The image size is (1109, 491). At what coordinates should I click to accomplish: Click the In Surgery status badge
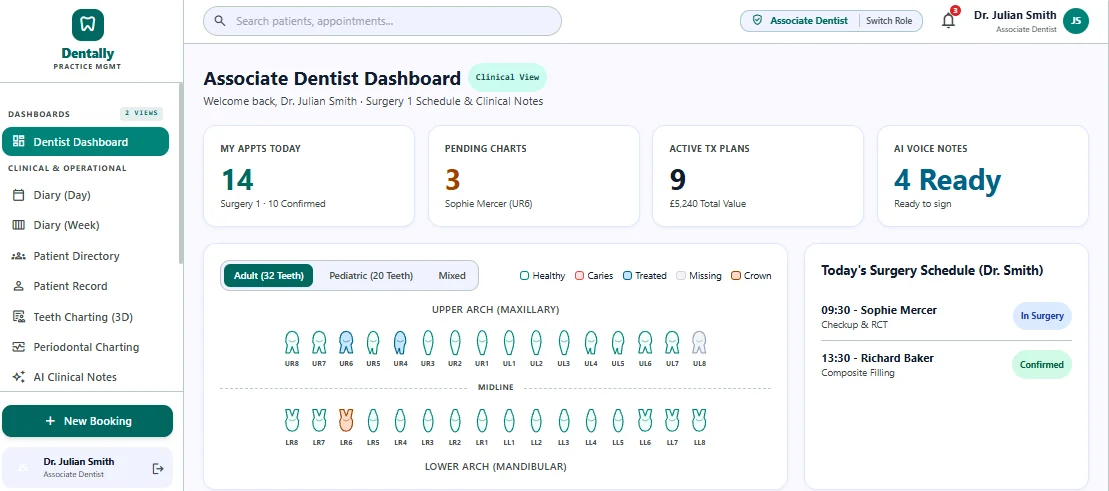click(x=1042, y=316)
